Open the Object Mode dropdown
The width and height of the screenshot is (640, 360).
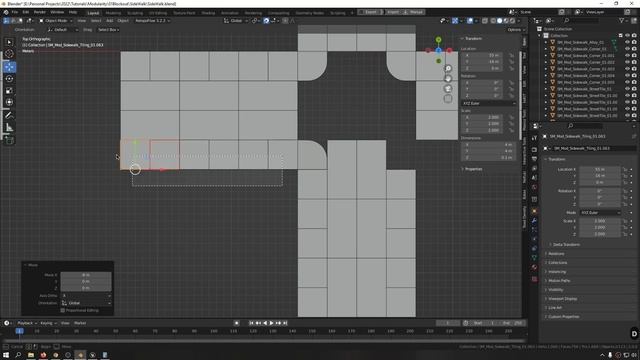point(56,20)
